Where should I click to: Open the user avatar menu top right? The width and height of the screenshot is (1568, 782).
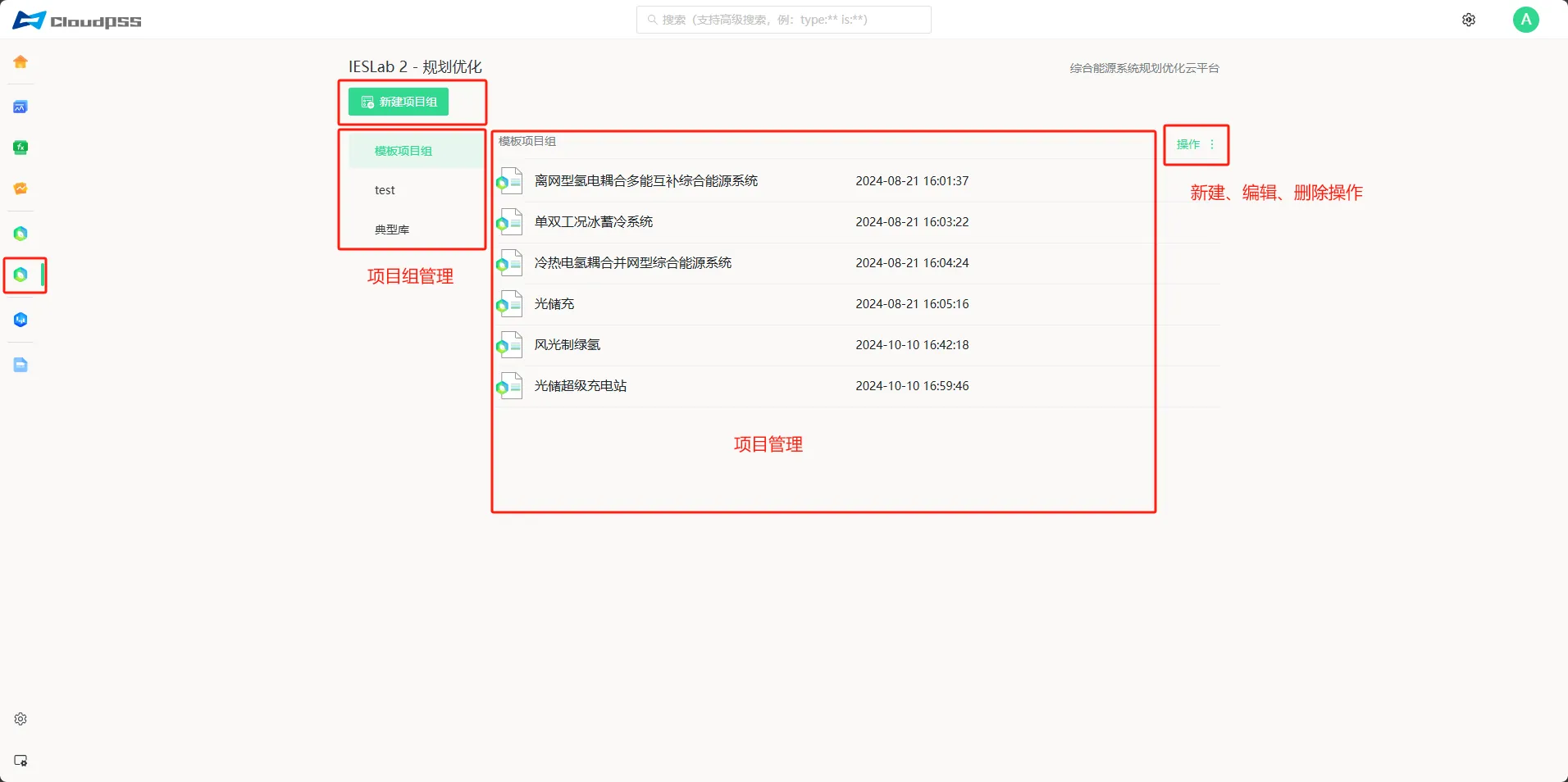pos(1526,19)
